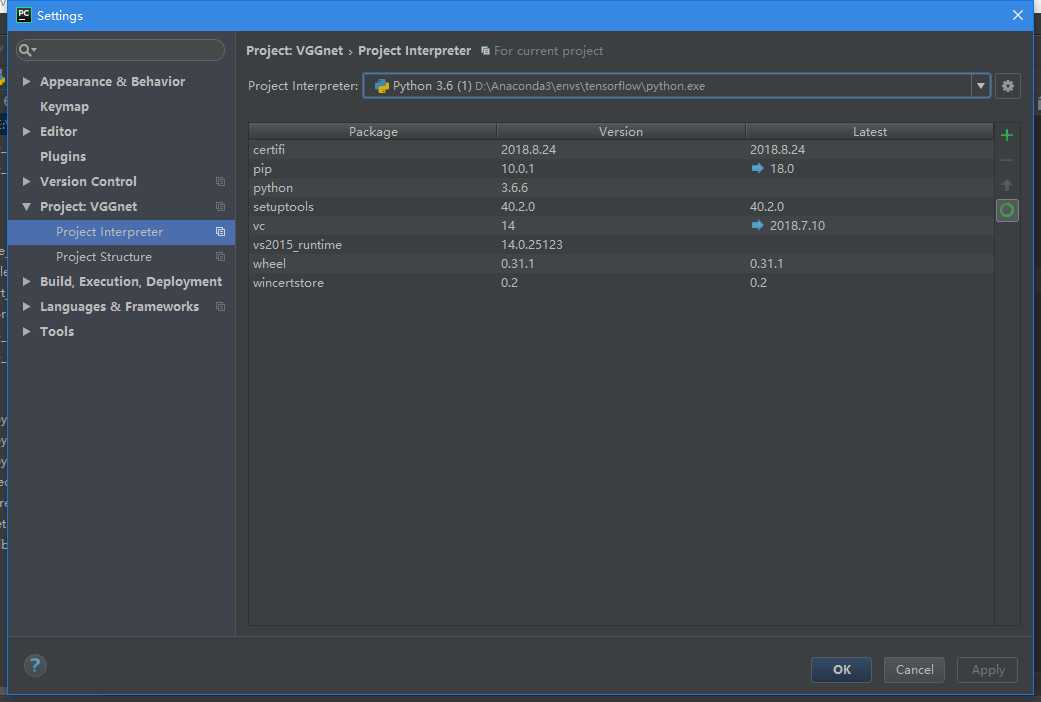The image size is (1041, 702).
Task: Click the question mark help icon
Action: pyautogui.click(x=35, y=665)
